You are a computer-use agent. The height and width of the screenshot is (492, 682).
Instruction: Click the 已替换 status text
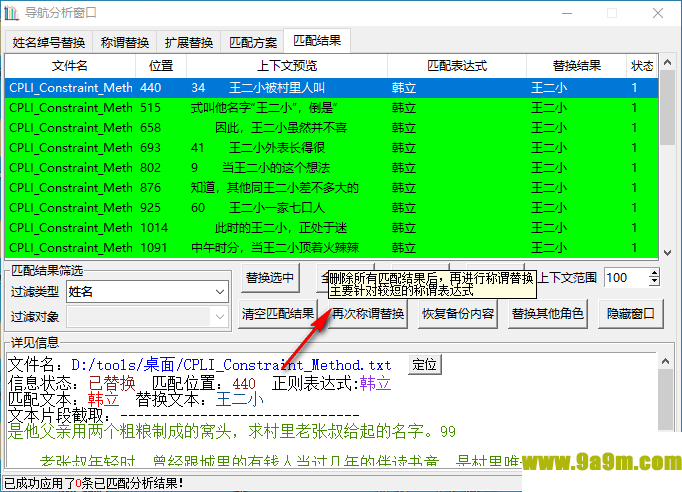click(112, 383)
